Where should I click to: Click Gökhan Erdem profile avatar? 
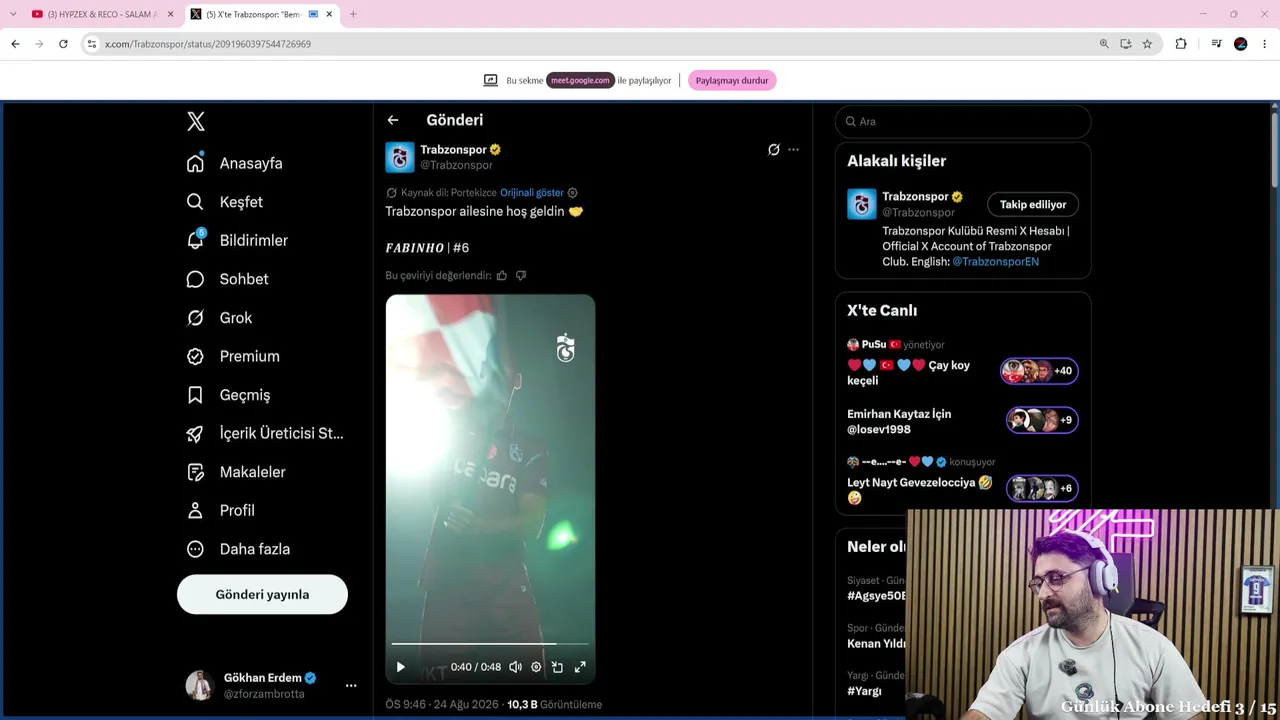click(200, 685)
